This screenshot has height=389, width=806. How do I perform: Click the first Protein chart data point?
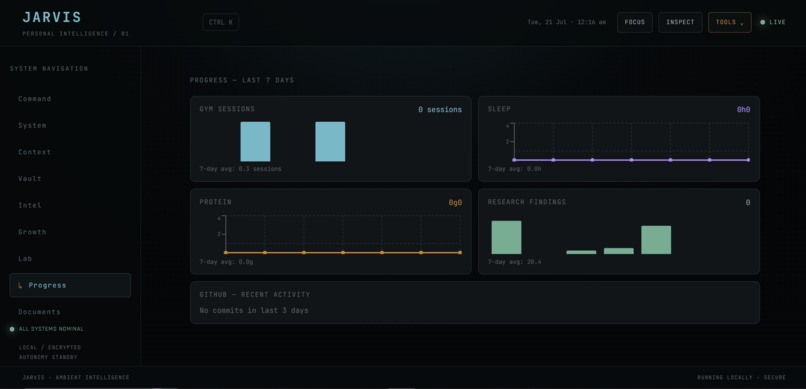(226, 252)
